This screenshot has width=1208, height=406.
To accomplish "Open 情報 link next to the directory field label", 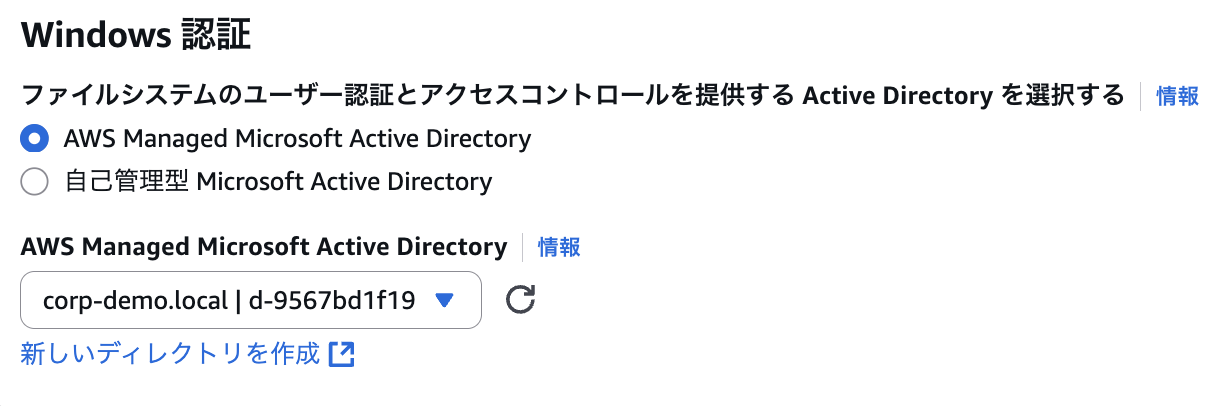I will (559, 247).
